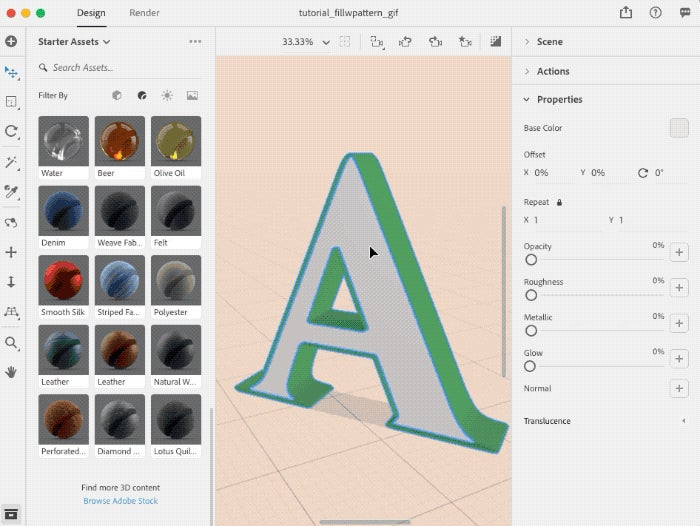700x526 pixels.
Task: Filter assets by materials
Action: [142, 96]
